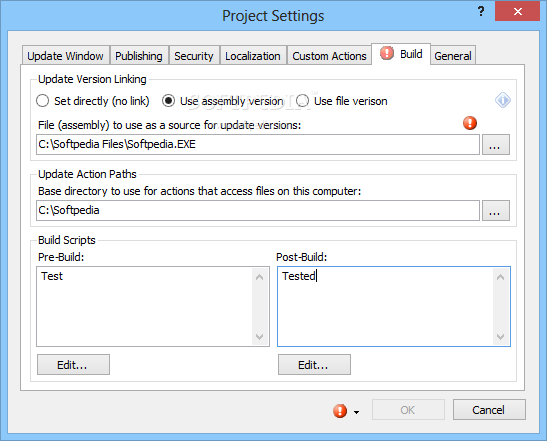Select 'Use assembly version' radio button
Viewport: 547px width, 441px height.
point(168,101)
